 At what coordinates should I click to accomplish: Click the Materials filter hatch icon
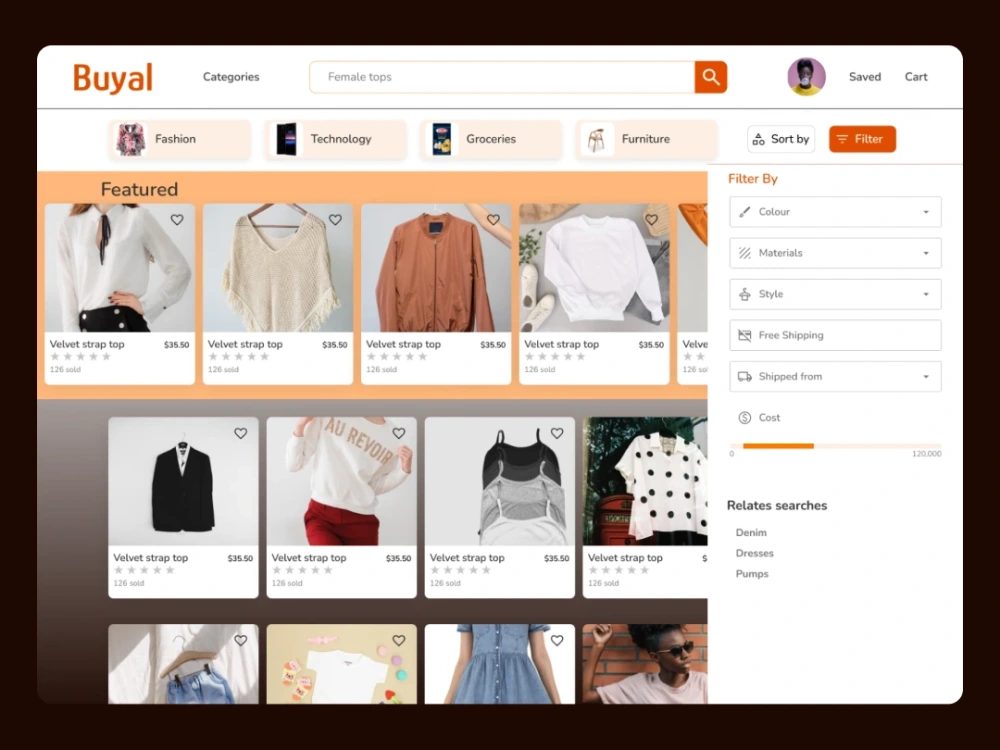click(744, 253)
